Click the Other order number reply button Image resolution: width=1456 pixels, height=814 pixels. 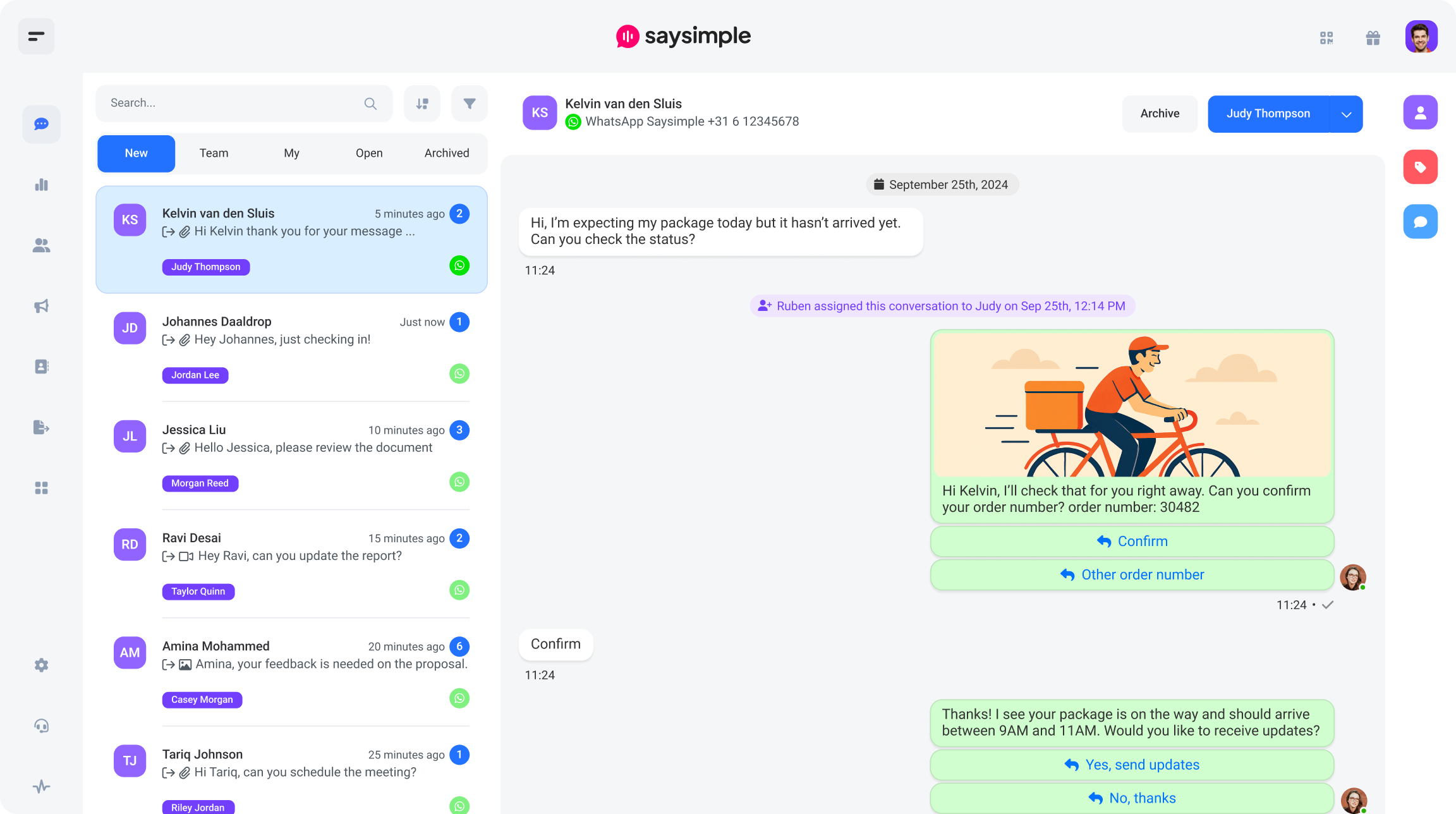[1132, 575]
